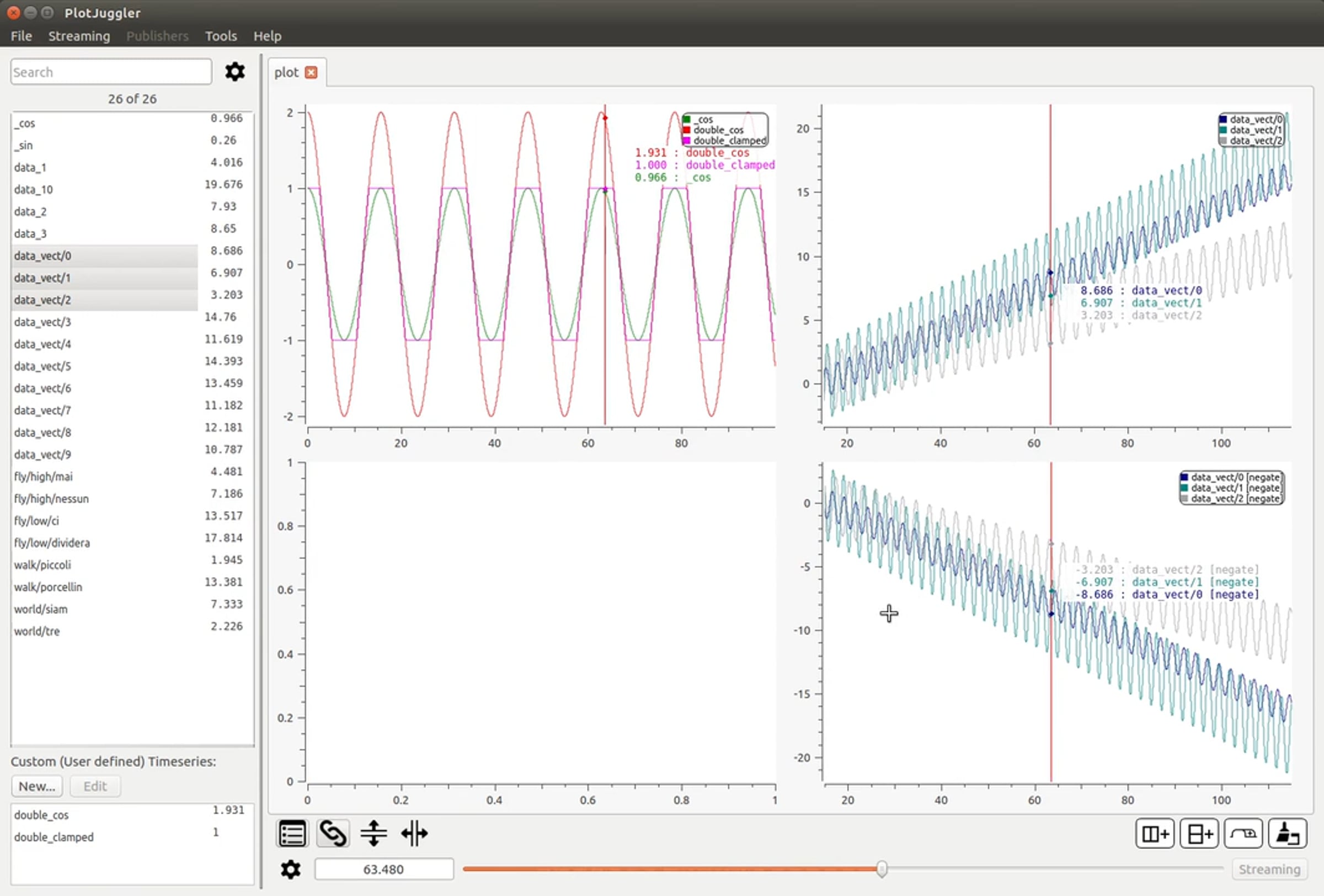Open the Help menu

(x=267, y=36)
